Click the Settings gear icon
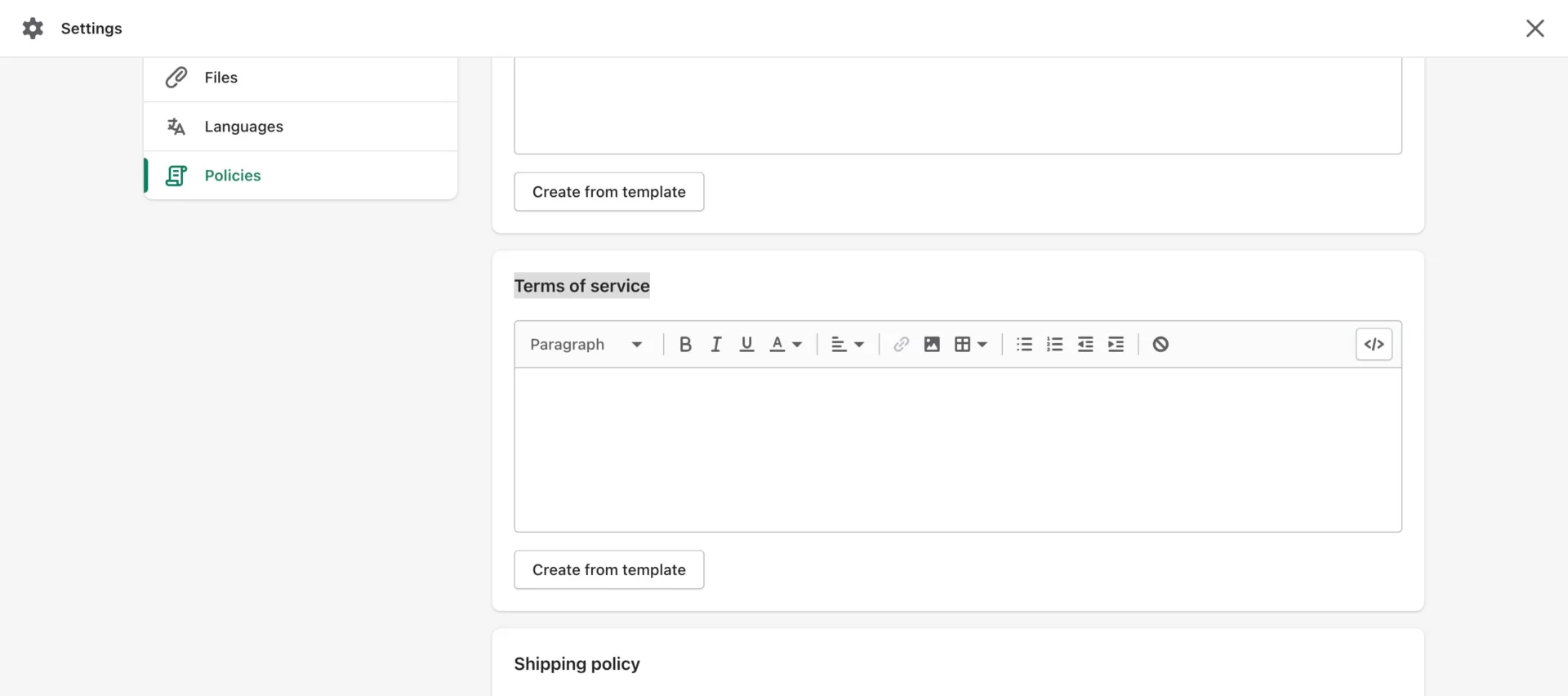 tap(33, 29)
